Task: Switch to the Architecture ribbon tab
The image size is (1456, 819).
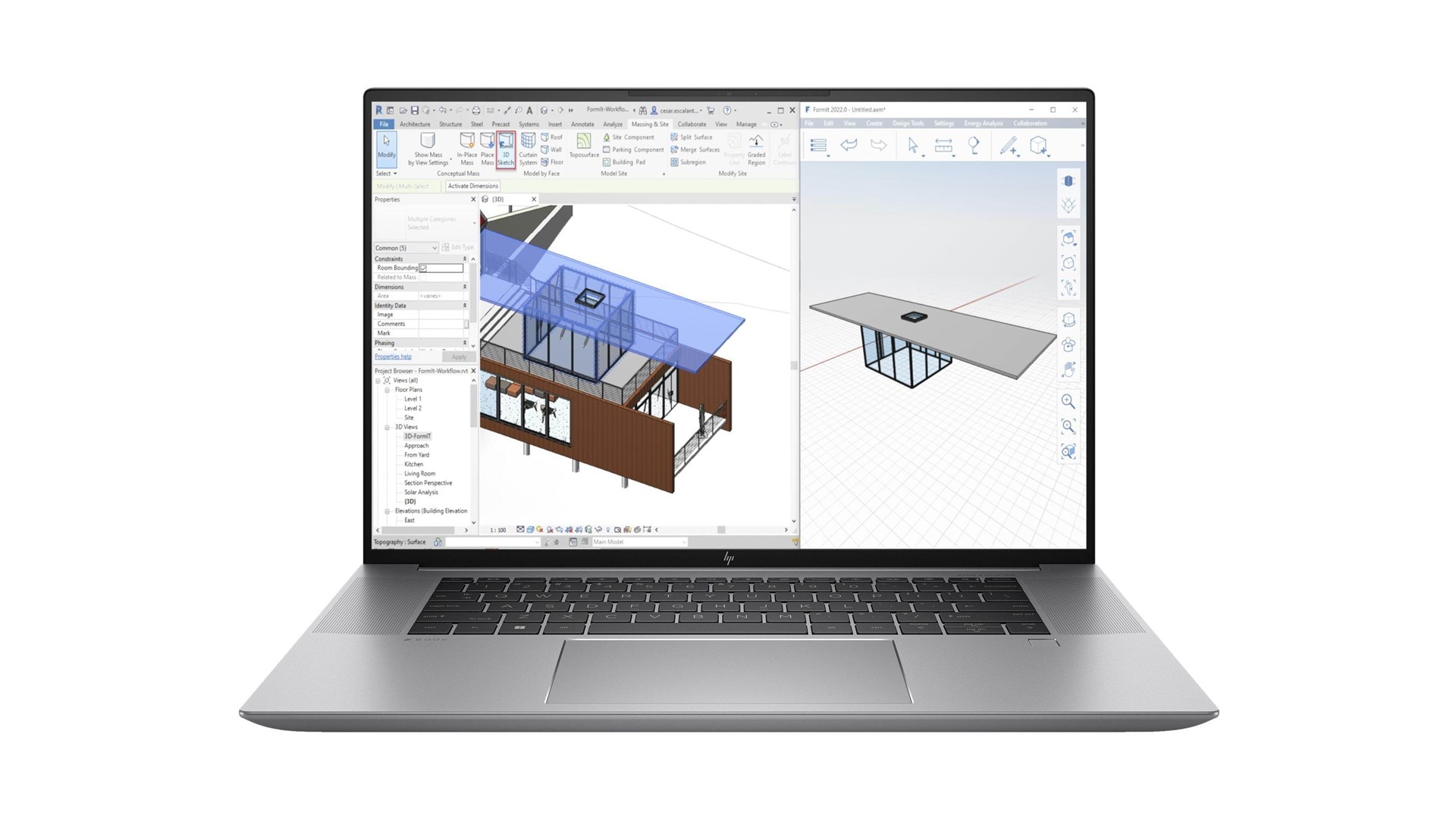Action: (x=414, y=124)
